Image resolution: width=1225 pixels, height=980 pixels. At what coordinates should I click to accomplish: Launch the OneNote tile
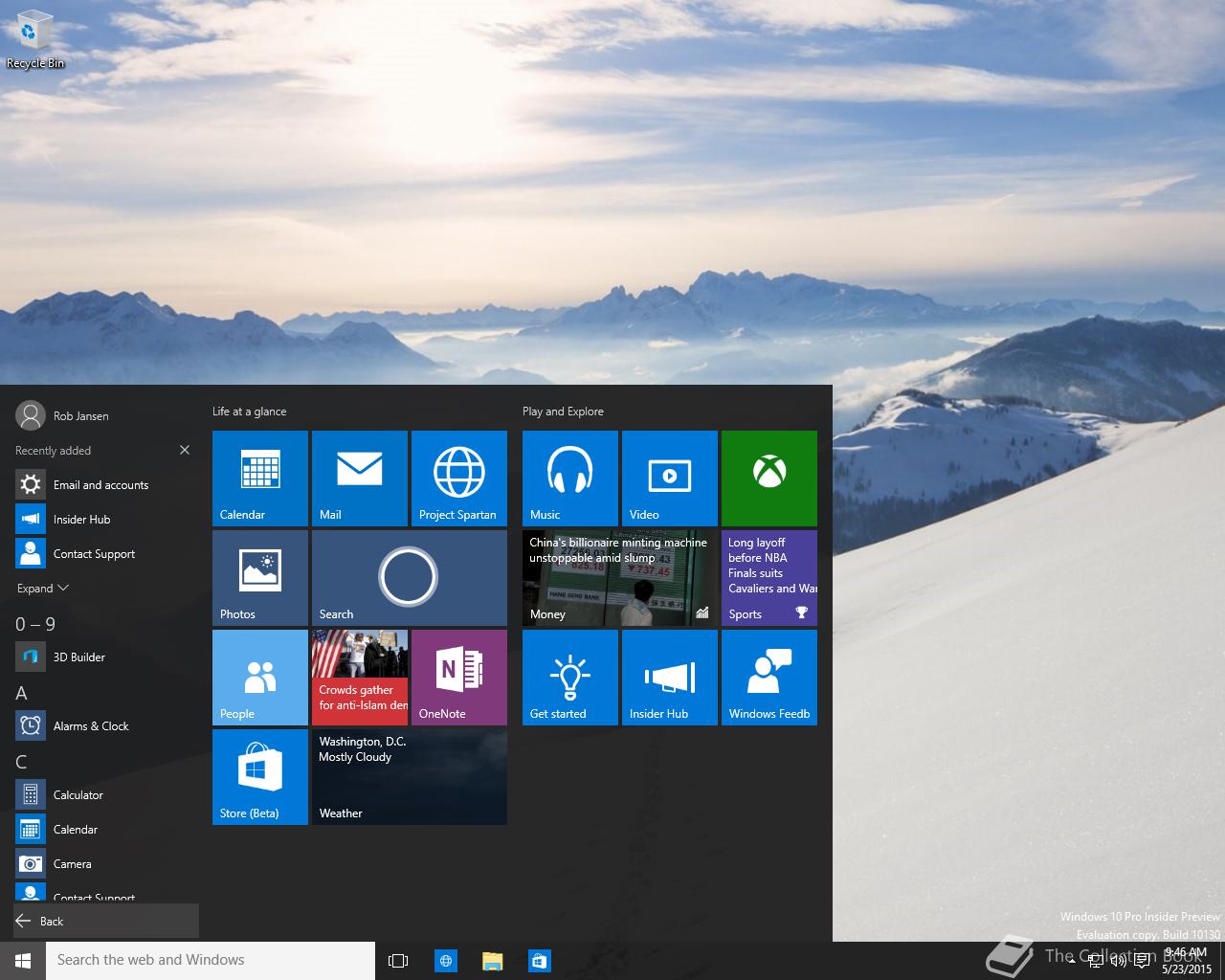point(459,678)
